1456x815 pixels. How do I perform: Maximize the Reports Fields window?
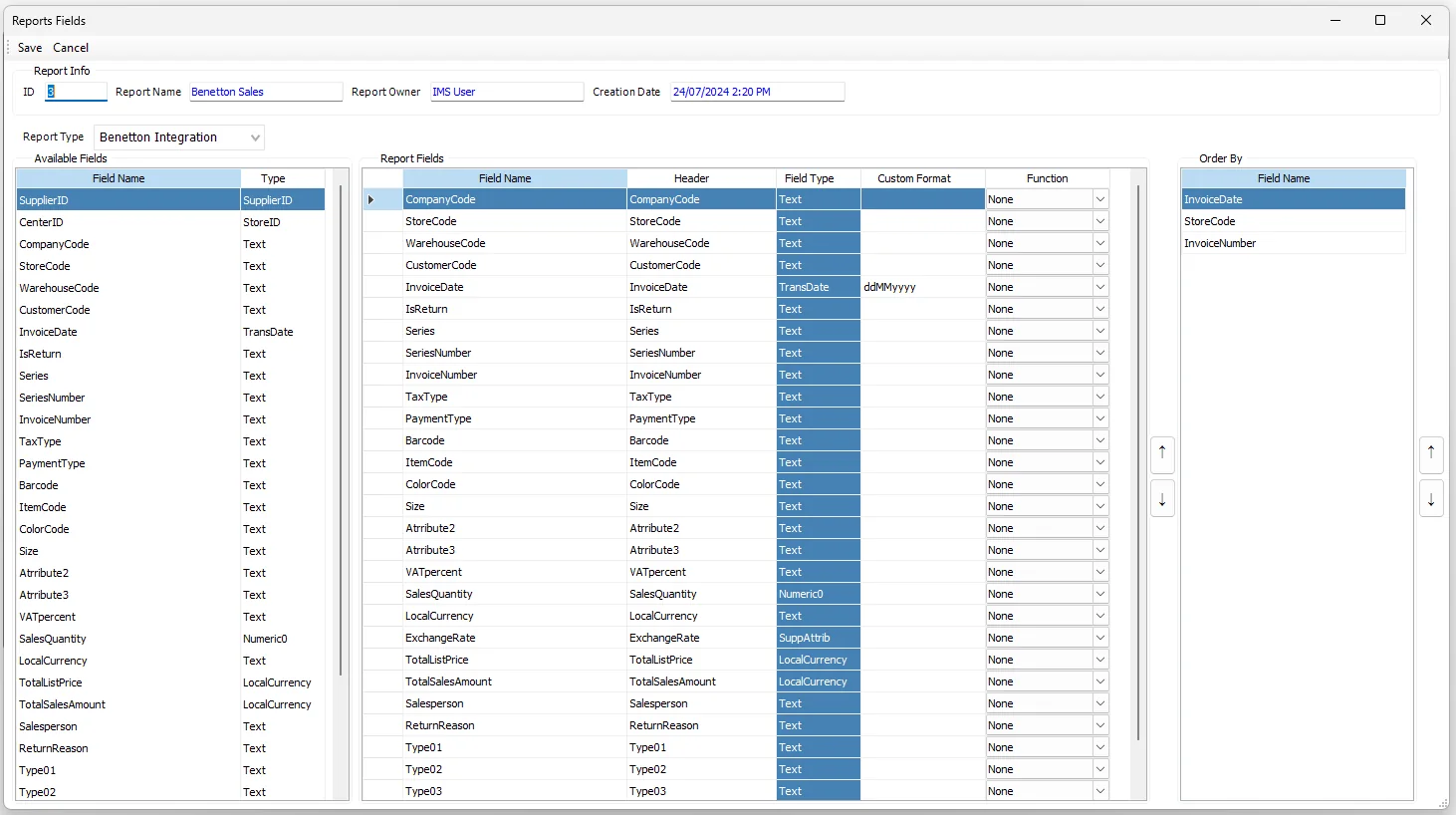[x=1380, y=20]
